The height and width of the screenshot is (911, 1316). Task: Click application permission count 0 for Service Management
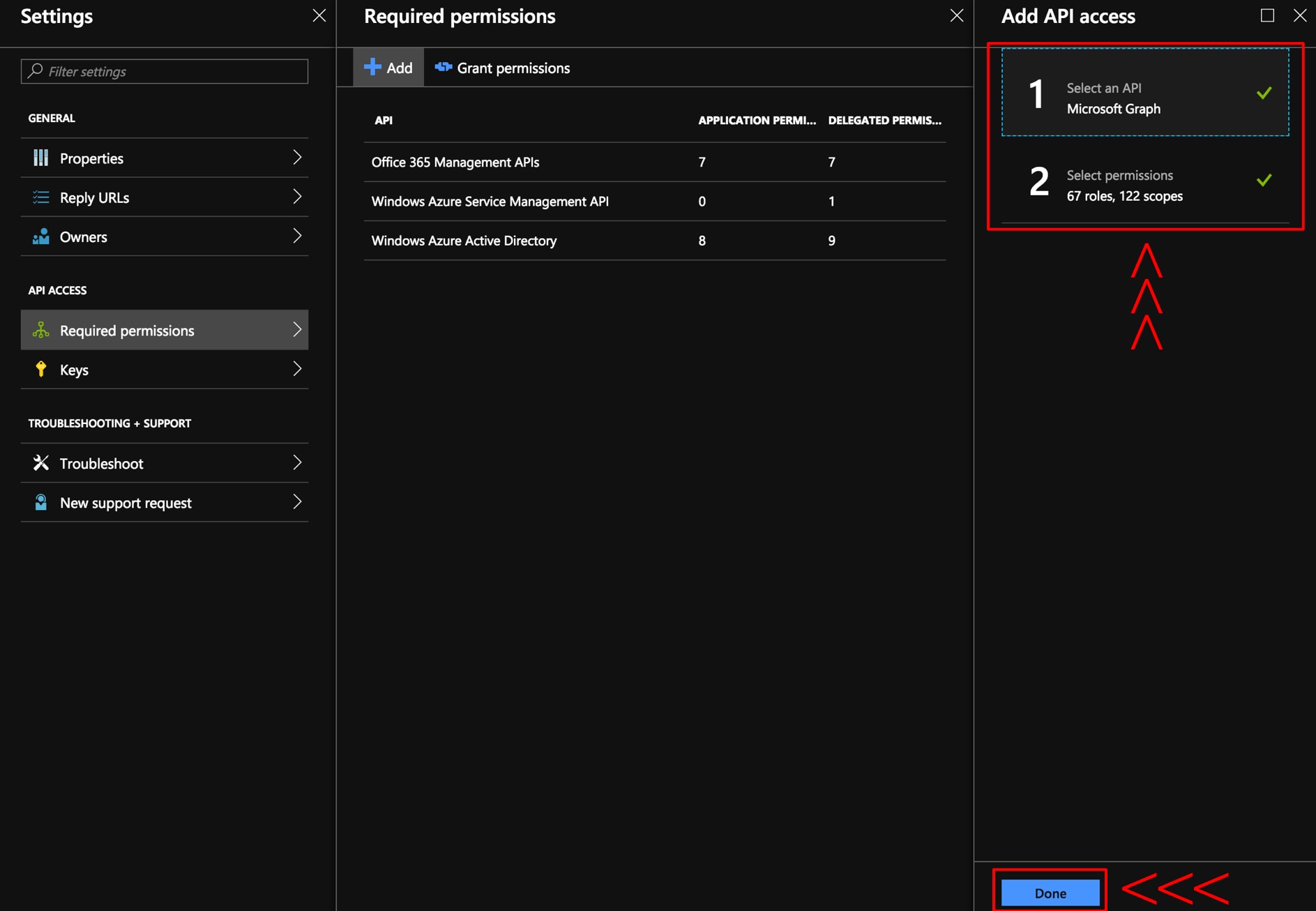702,202
